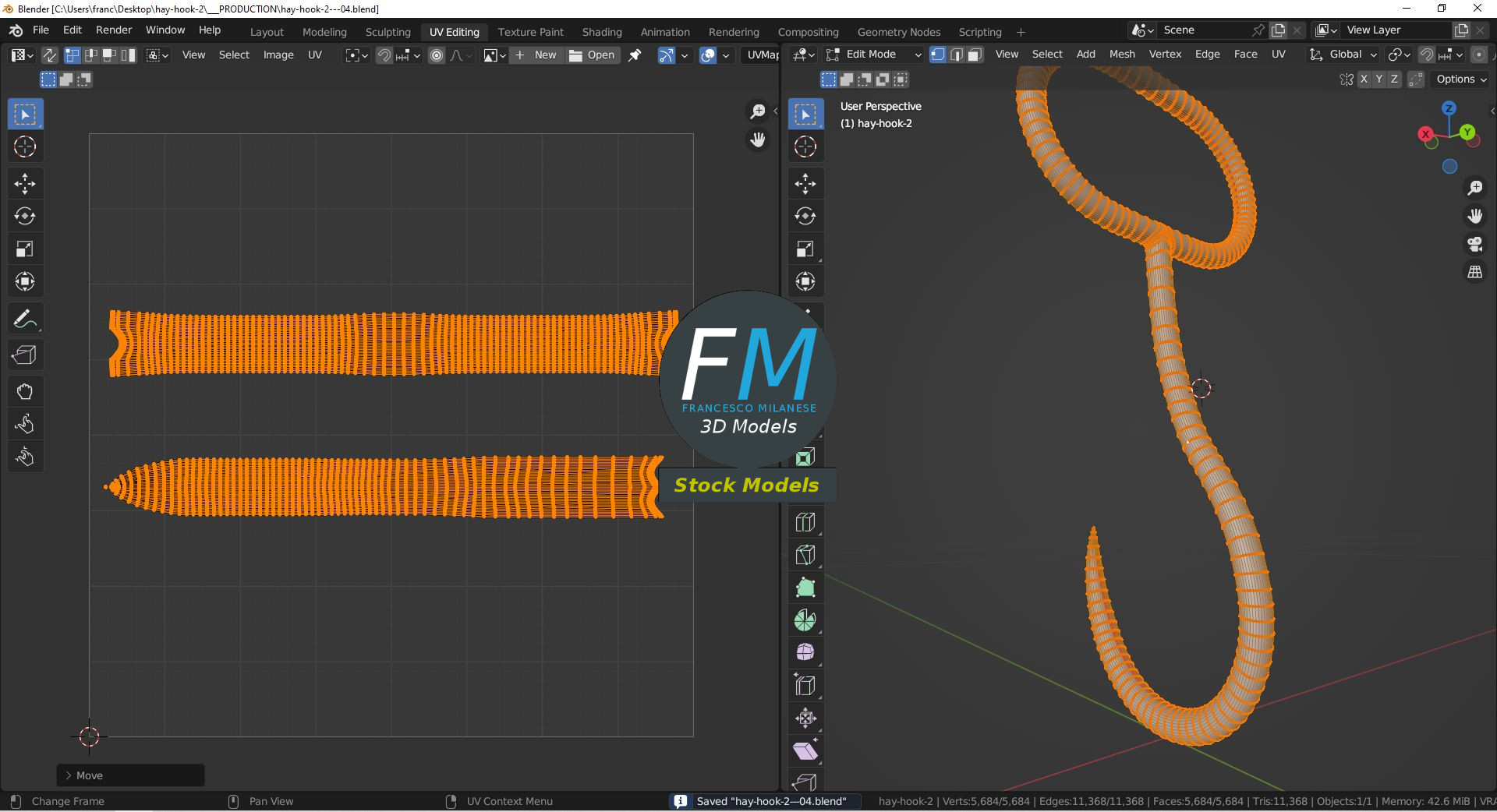Click the Open image button
The height and width of the screenshot is (812, 1497).
[593, 55]
